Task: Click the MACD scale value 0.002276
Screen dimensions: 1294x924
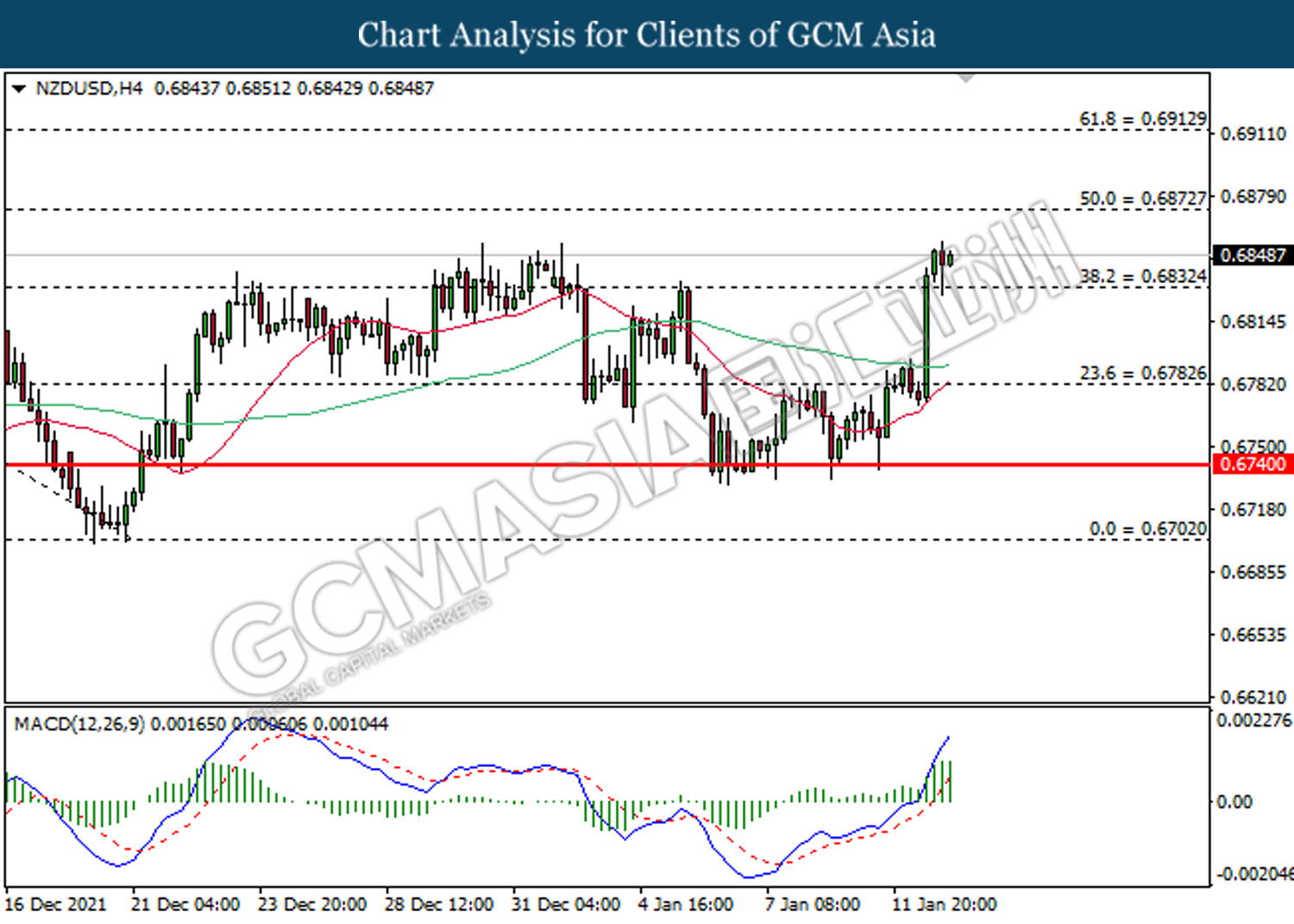Action: [1254, 720]
